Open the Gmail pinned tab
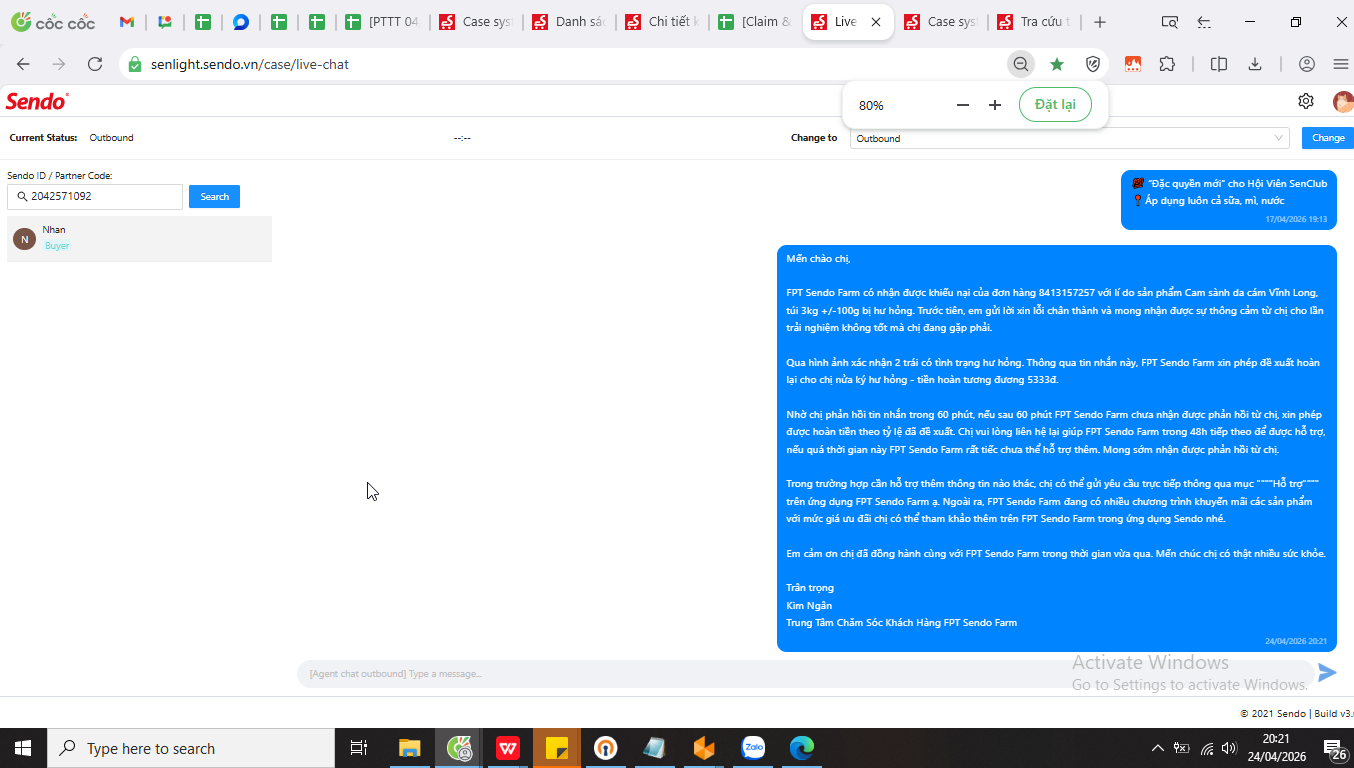The width and height of the screenshot is (1354, 768). (127, 22)
